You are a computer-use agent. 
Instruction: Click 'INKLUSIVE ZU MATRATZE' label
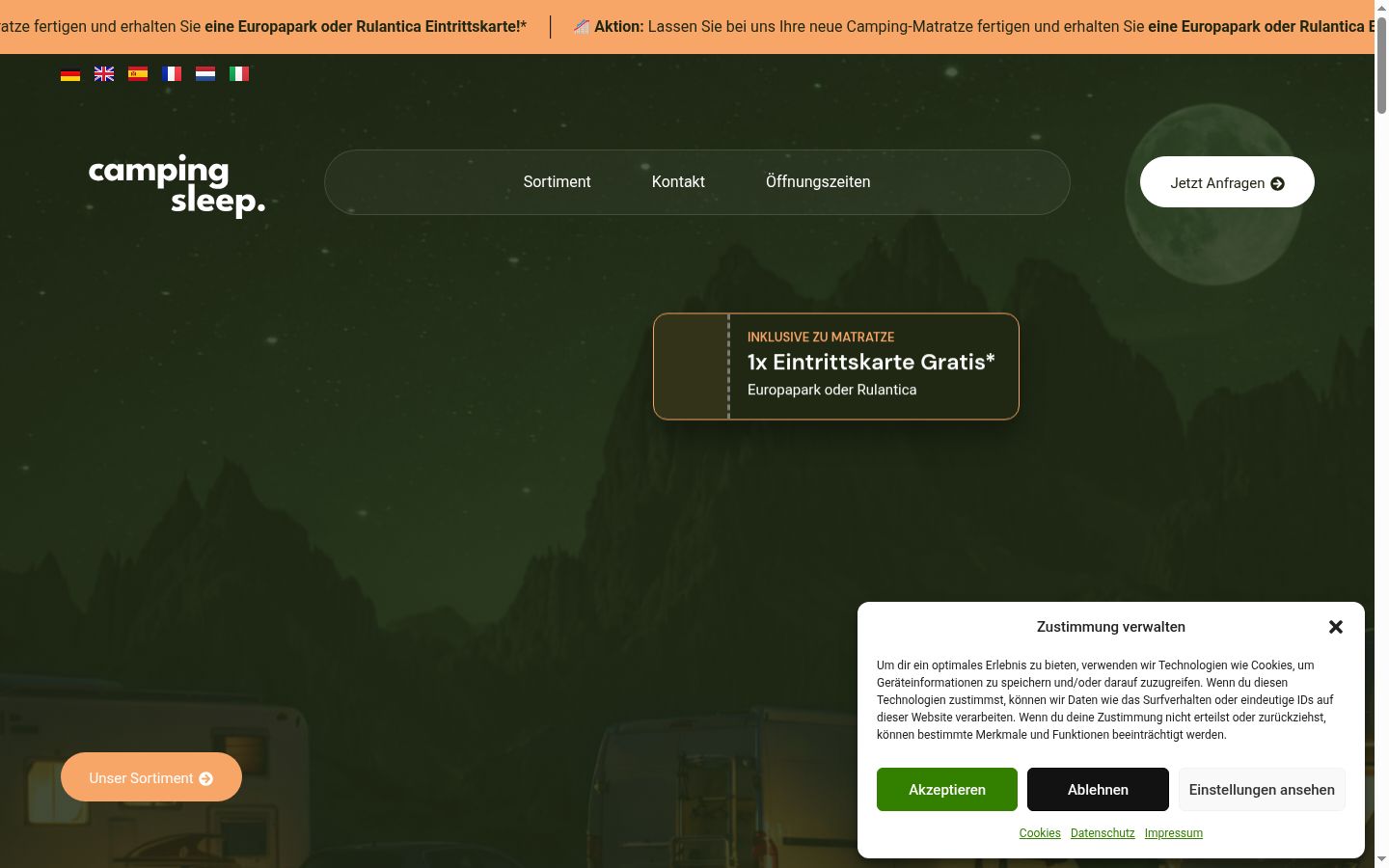tap(821, 338)
